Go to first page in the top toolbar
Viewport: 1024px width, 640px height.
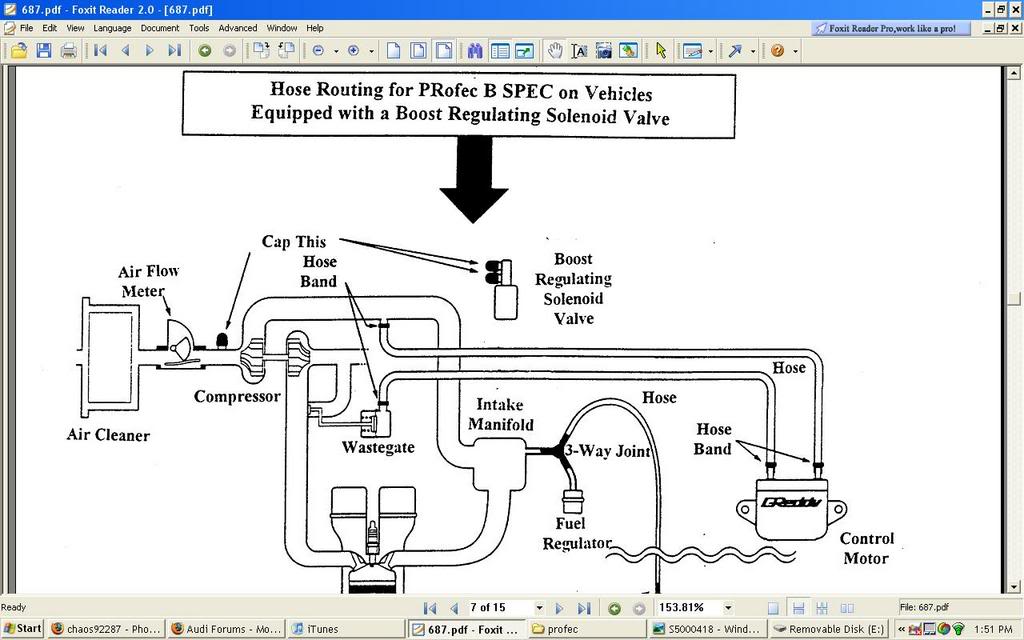coord(101,50)
